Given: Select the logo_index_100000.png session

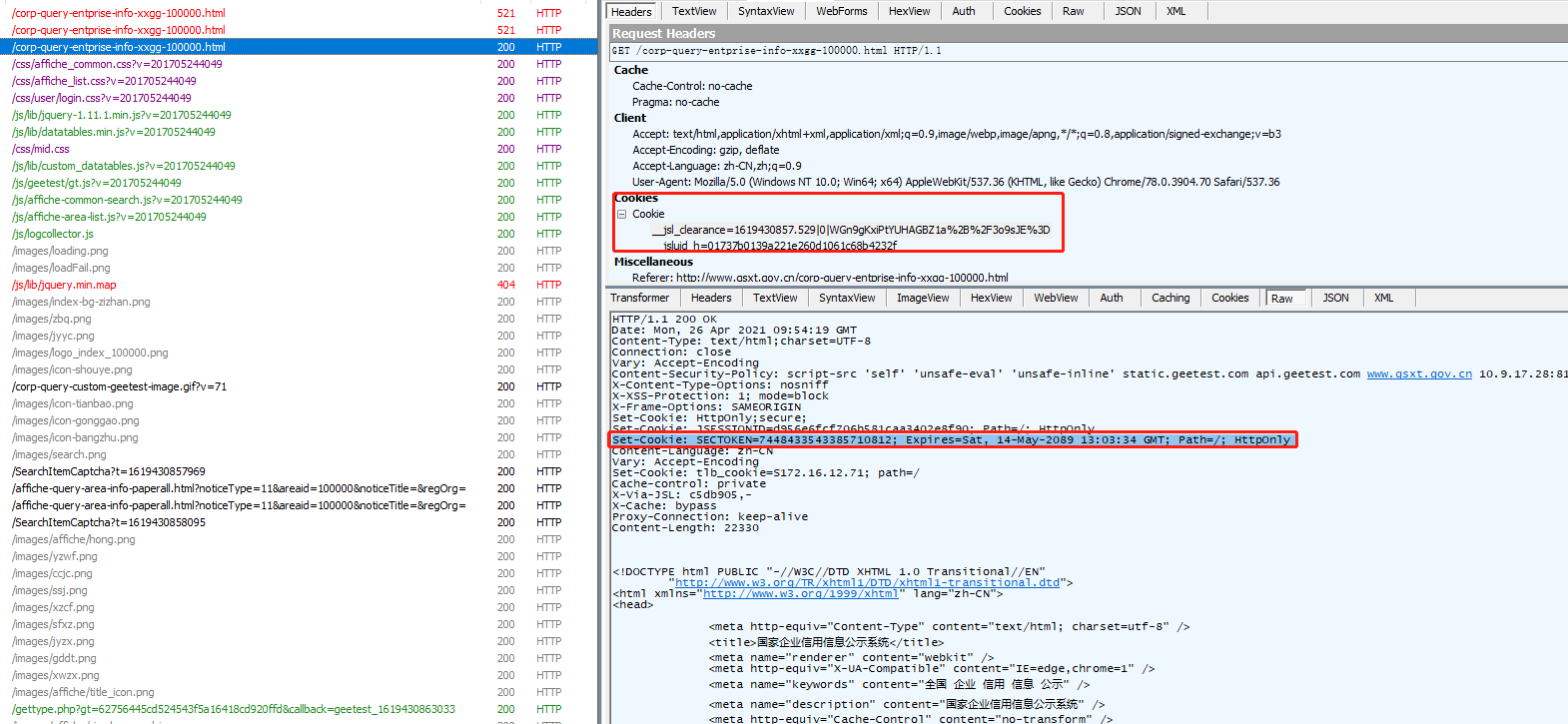Looking at the screenshot, I should tap(299, 353).
